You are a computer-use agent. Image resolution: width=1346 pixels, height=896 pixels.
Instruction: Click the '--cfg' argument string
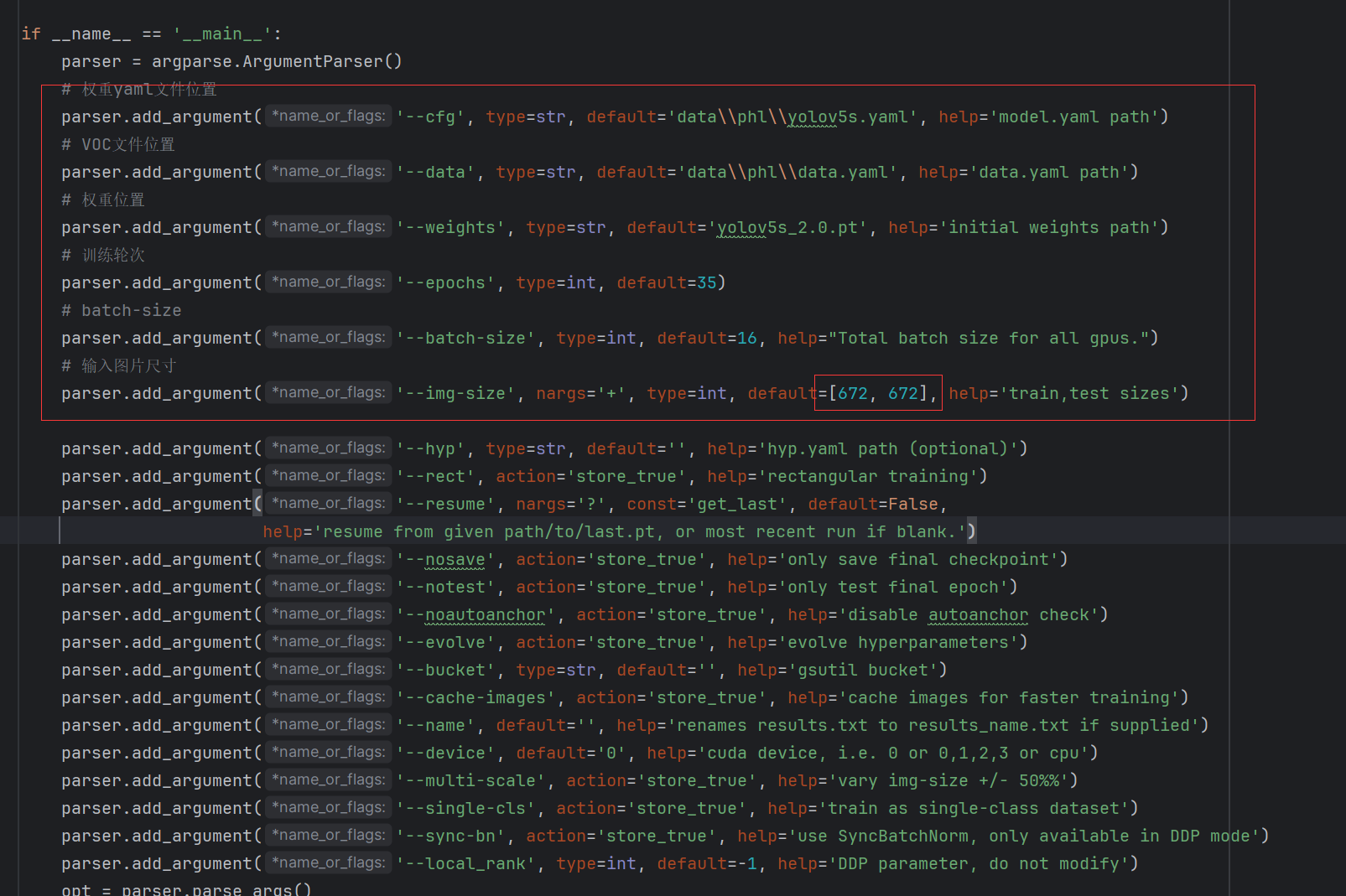click(430, 117)
